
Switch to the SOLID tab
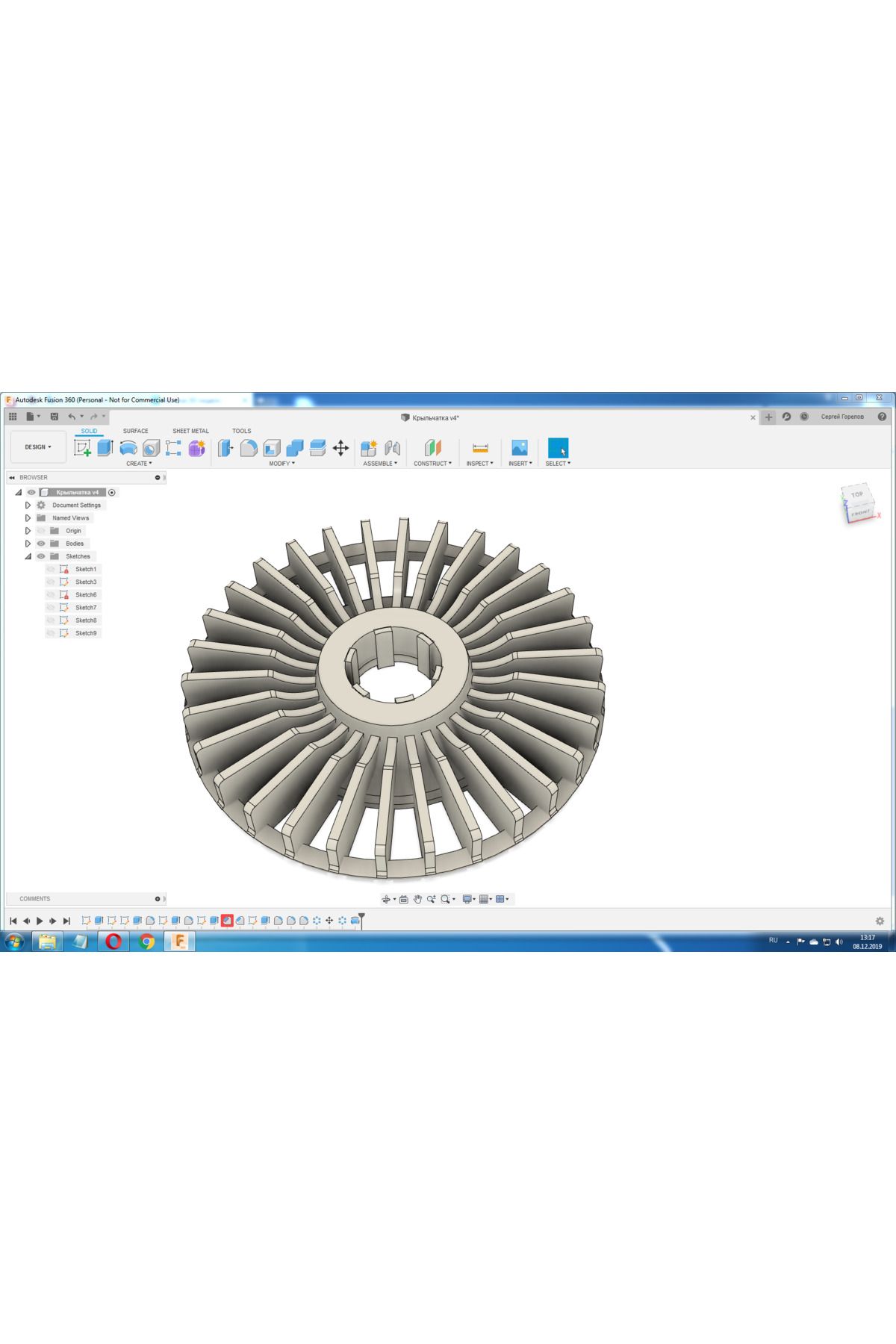point(89,431)
